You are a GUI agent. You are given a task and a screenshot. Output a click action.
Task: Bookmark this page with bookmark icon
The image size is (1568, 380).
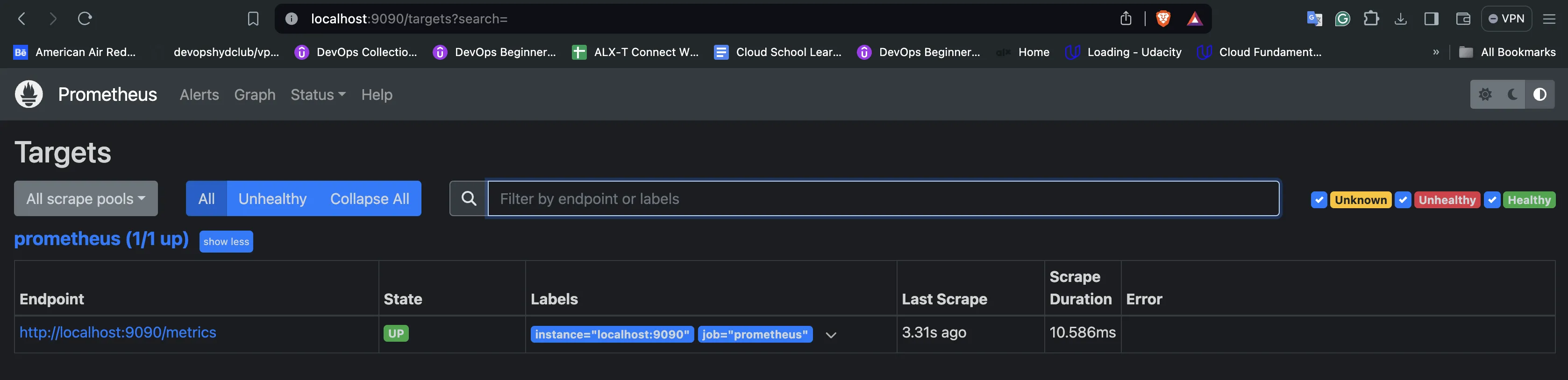point(253,19)
